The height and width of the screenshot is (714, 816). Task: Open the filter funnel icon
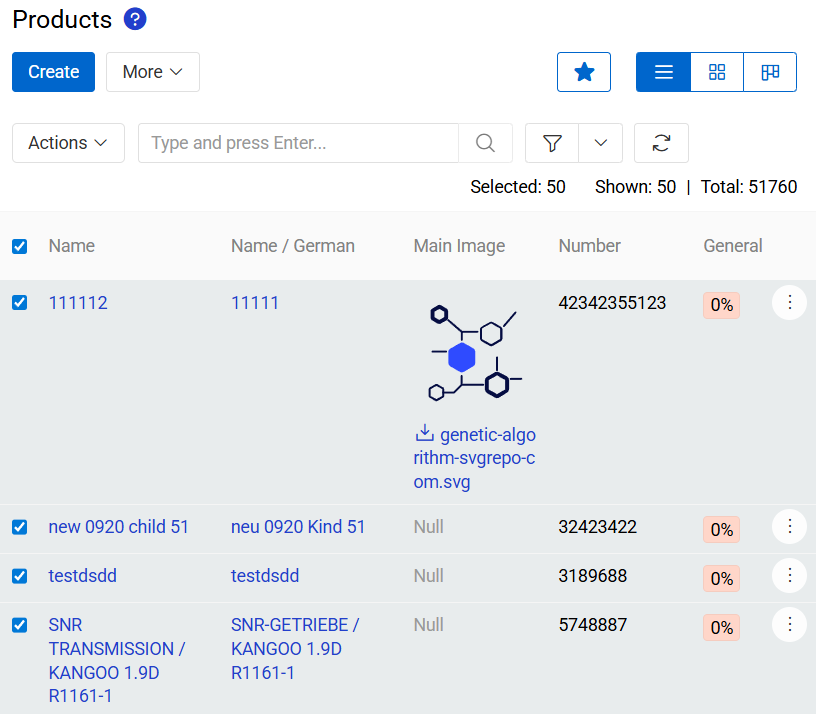[552, 143]
